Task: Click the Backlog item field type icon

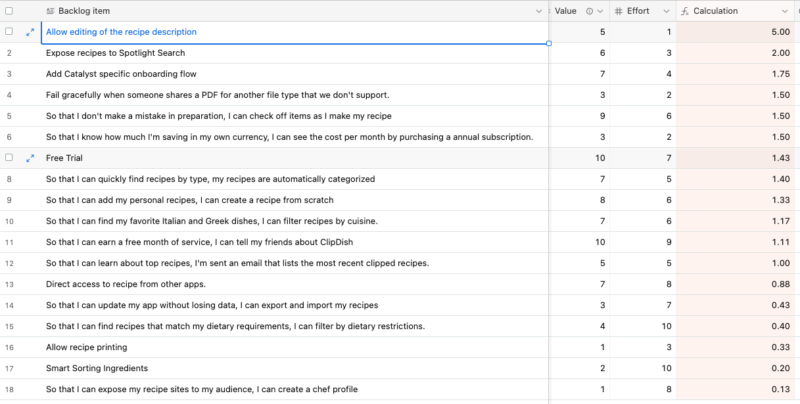Action: coord(50,11)
